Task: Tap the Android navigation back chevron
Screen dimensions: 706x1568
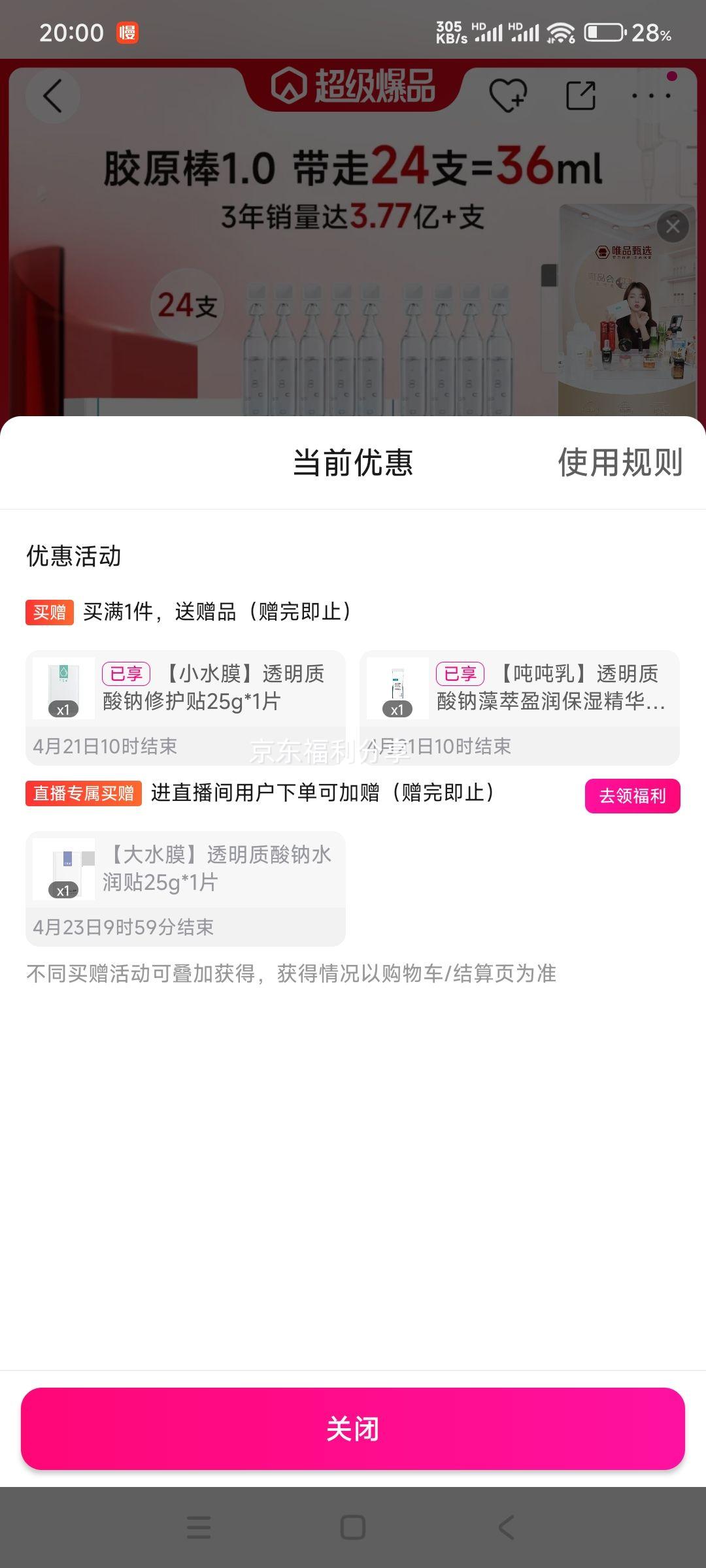Action: (x=507, y=1527)
